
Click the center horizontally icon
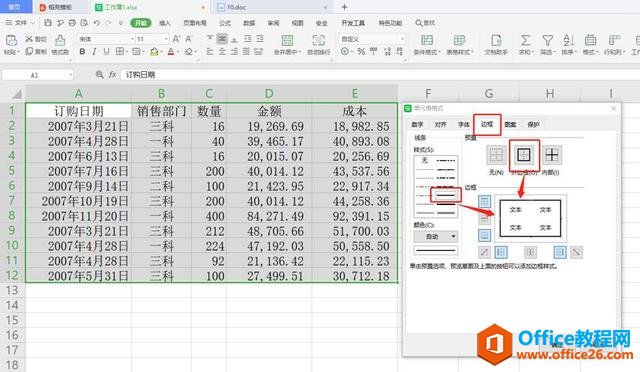(222, 52)
